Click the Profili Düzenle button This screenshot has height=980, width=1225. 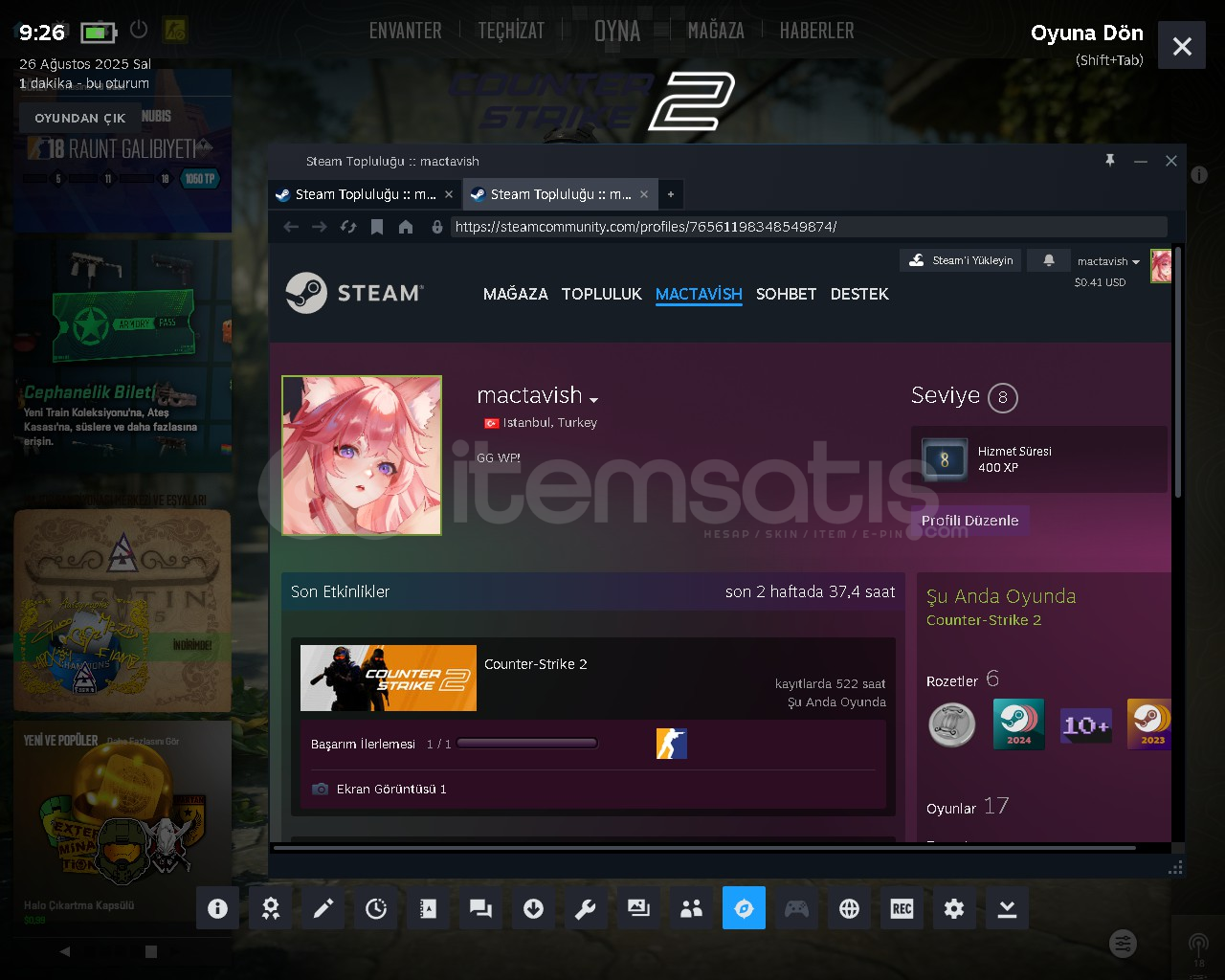[x=970, y=521]
